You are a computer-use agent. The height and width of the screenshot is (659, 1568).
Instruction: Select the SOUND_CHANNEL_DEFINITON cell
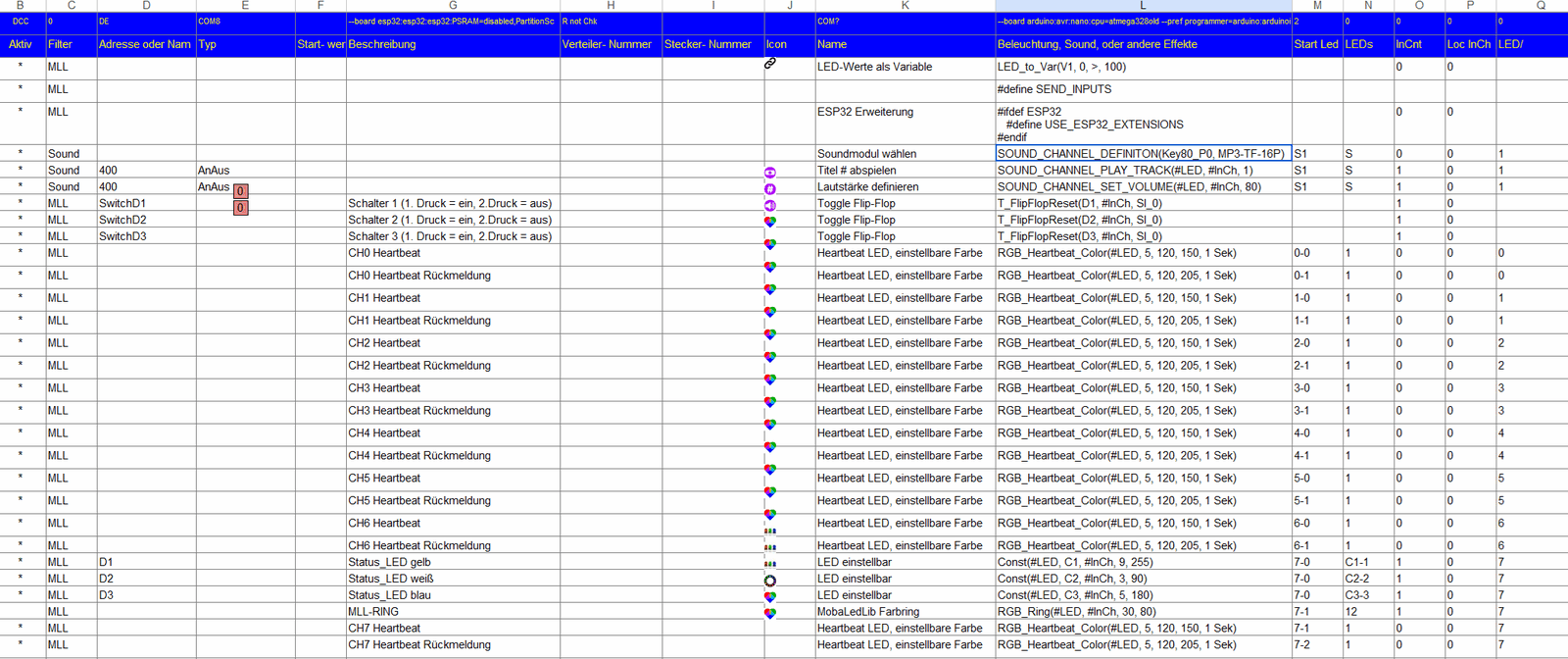coord(1143,154)
